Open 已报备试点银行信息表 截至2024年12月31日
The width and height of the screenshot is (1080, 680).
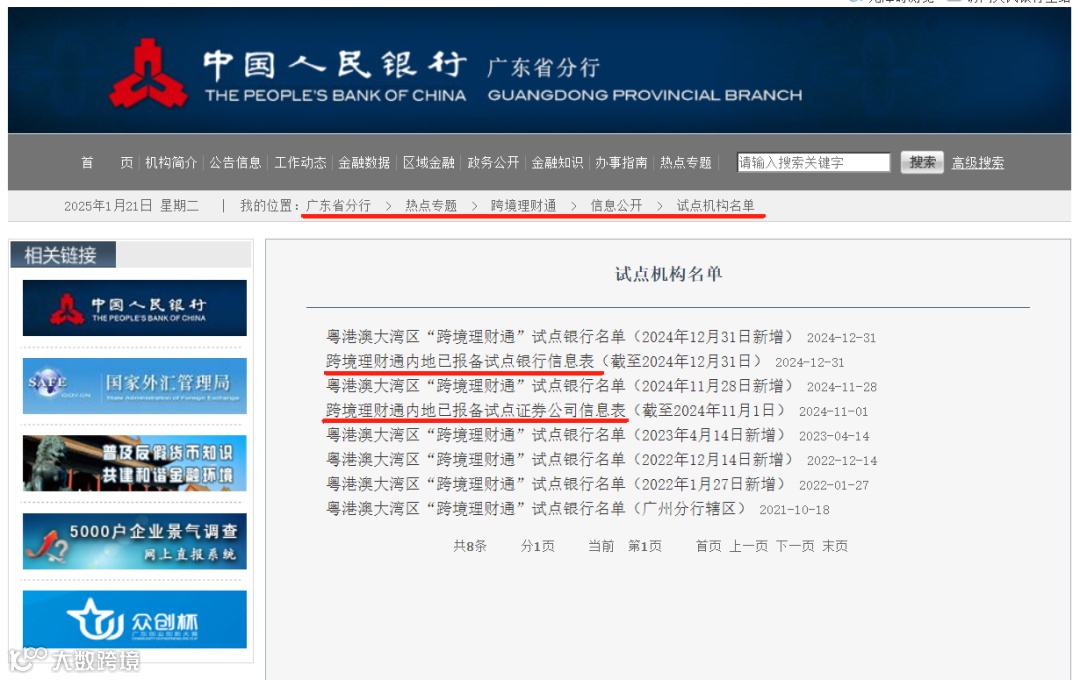click(x=544, y=362)
